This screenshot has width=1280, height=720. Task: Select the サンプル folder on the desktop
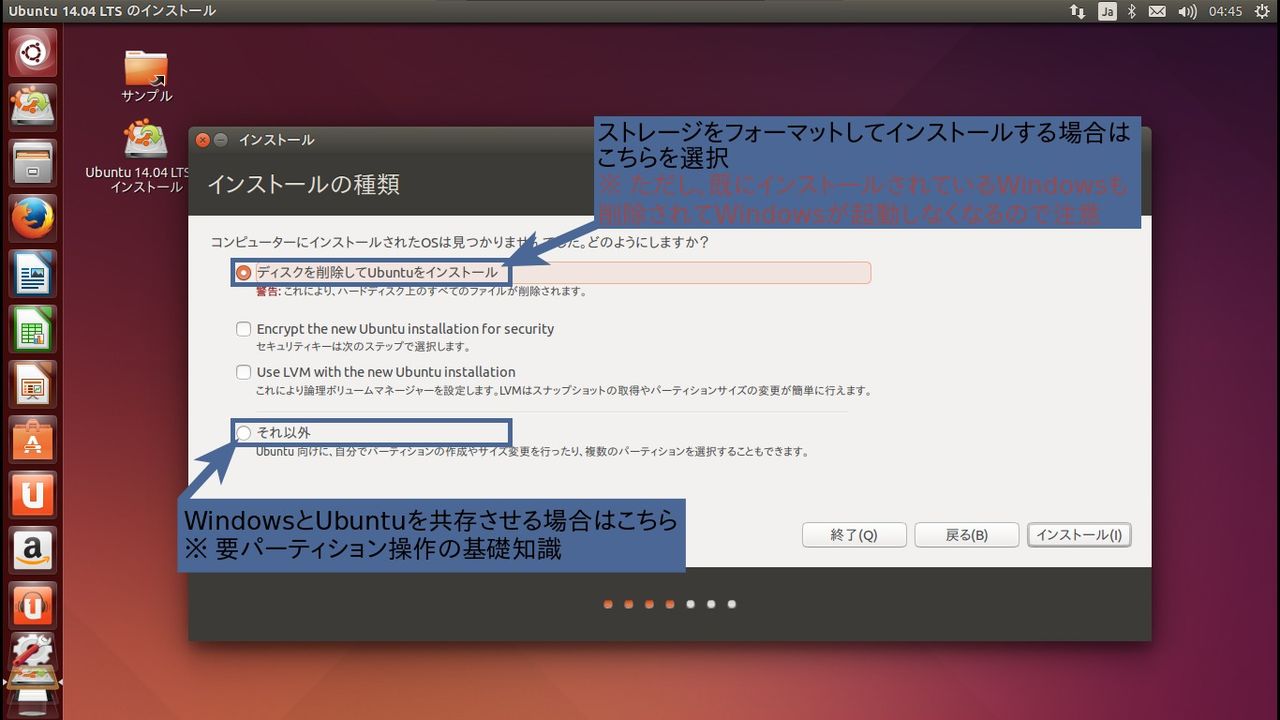(147, 77)
